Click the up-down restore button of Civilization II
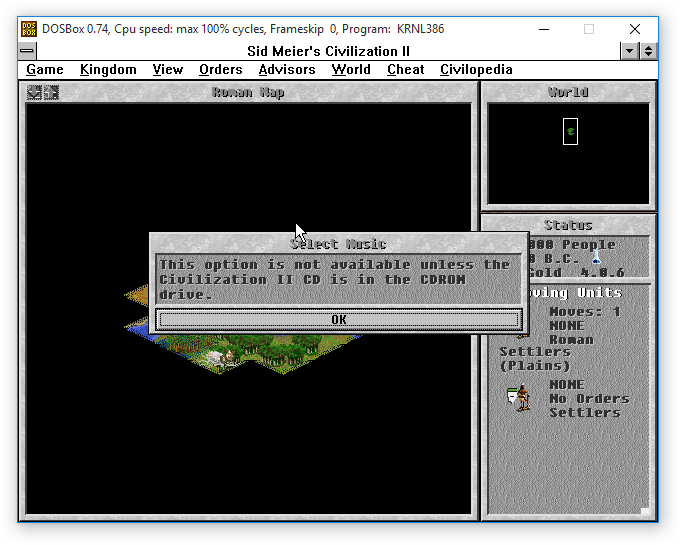Image resolution: width=680 pixels, height=545 pixels. 648,51
